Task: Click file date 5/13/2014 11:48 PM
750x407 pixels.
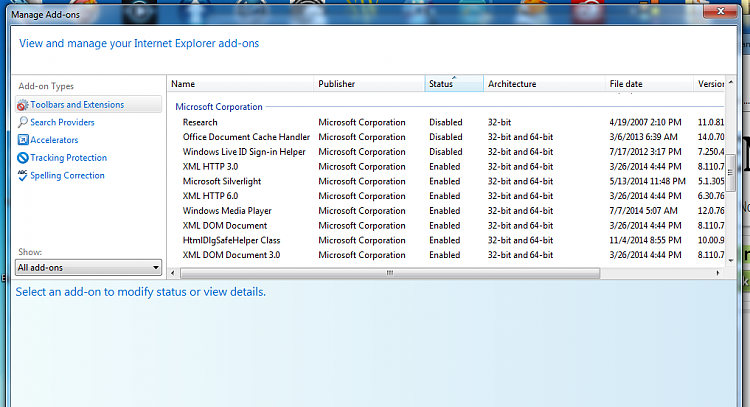Action: [x=647, y=181]
